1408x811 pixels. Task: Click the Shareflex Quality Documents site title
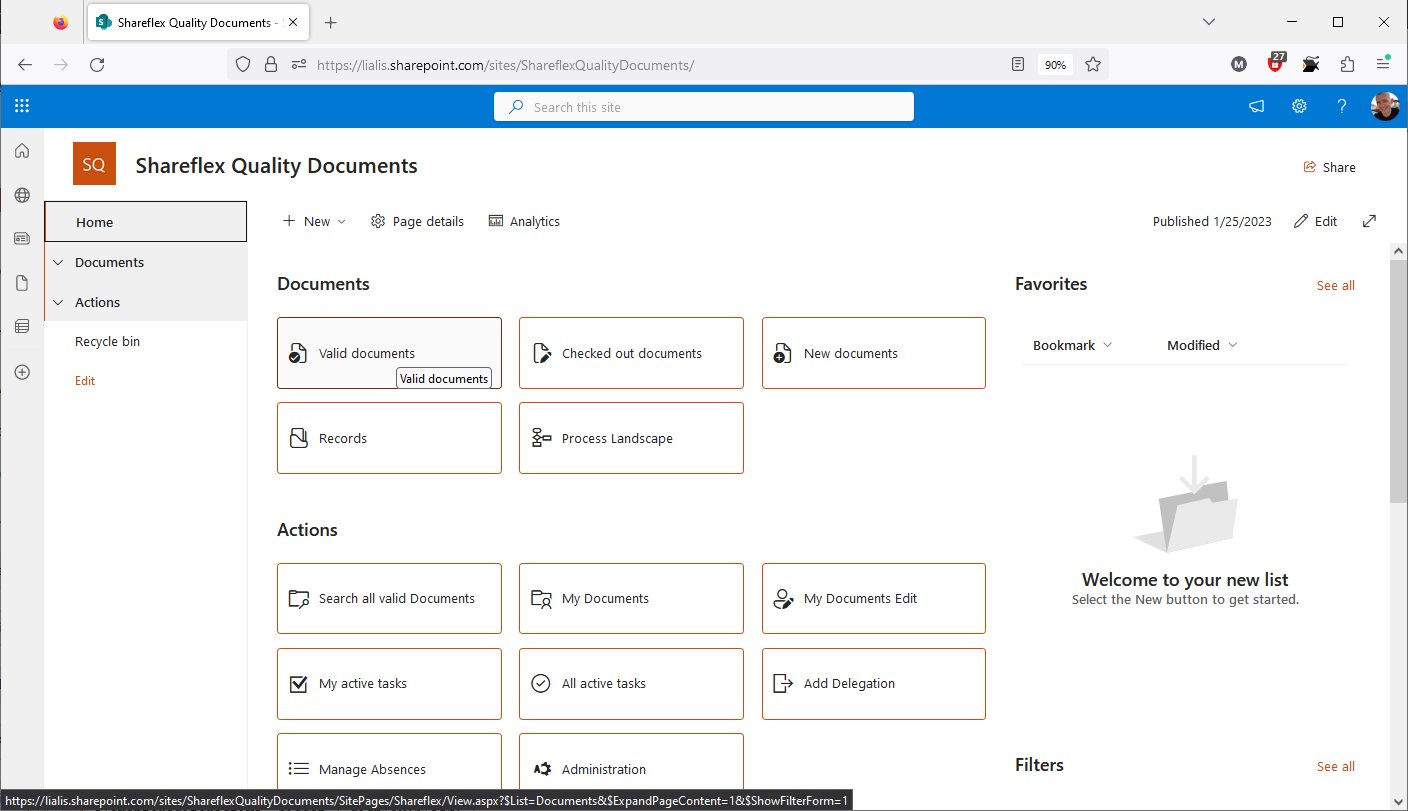point(276,166)
